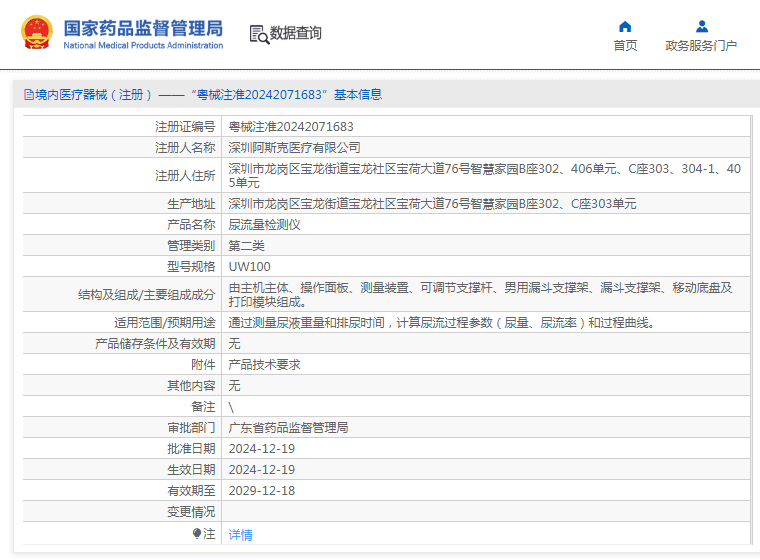Select 2024-12-19 in 批准日期 row
This screenshot has height=560, width=760.
pyautogui.click(x=262, y=448)
